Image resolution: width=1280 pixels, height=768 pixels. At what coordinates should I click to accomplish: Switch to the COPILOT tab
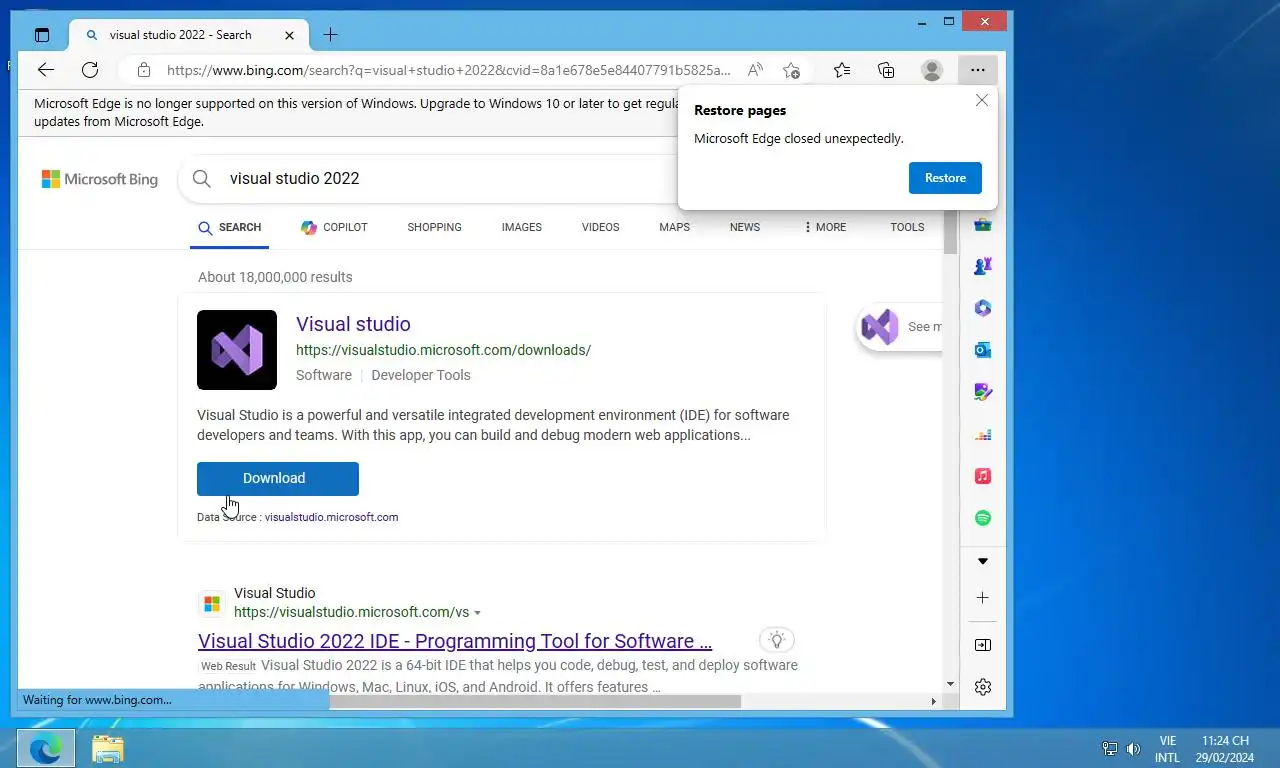pyautogui.click(x=335, y=227)
